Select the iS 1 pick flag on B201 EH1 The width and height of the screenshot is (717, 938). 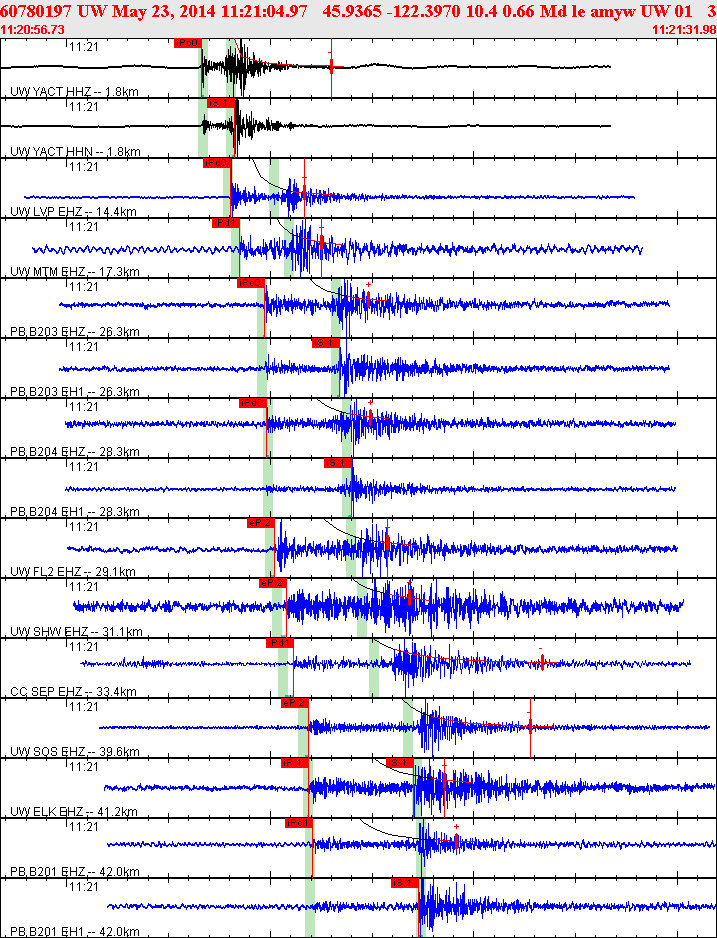coord(405,883)
